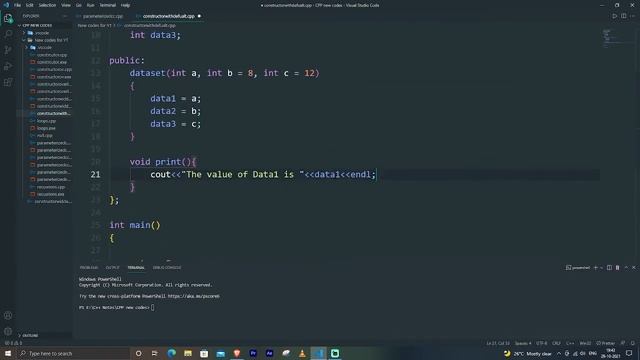Screen dimensions: 640x360
Task: Maximize the terminal panel size
Action: tap(626, 267)
